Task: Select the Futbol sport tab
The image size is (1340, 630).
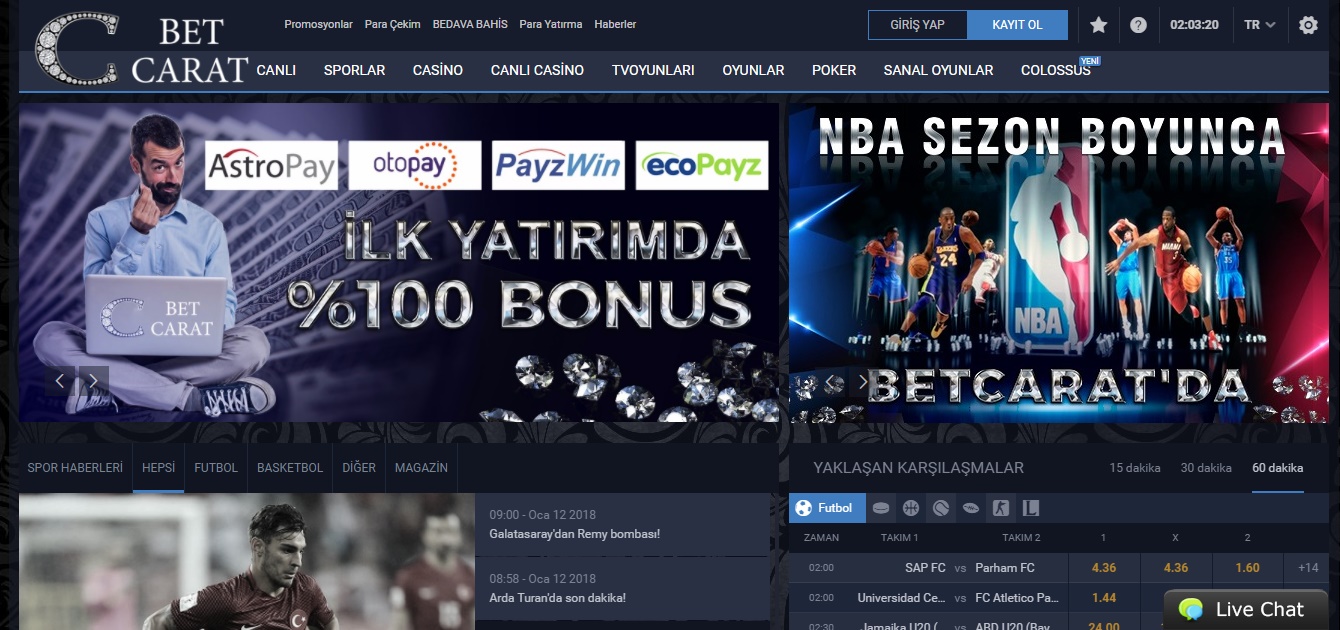Action: pos(827,508)
